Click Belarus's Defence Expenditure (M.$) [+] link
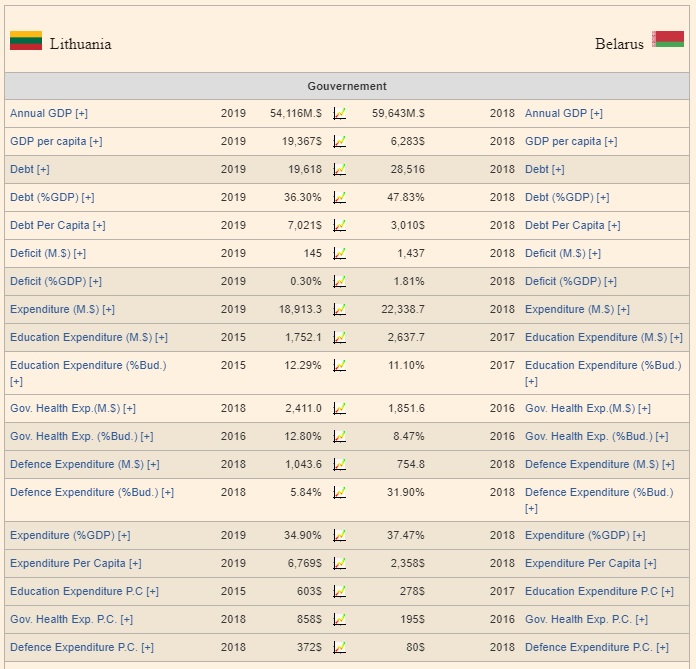696x669 pixels. coord(600,464)
